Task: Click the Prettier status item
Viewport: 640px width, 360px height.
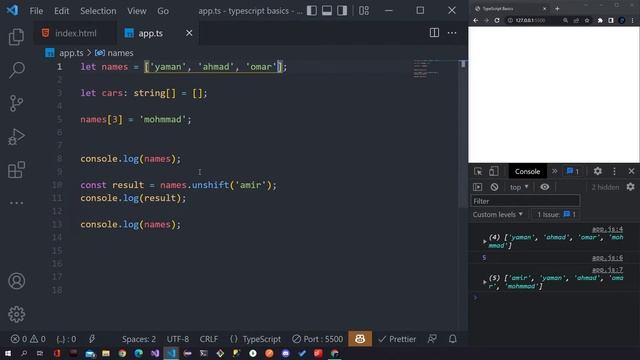Action: [397, 339]
